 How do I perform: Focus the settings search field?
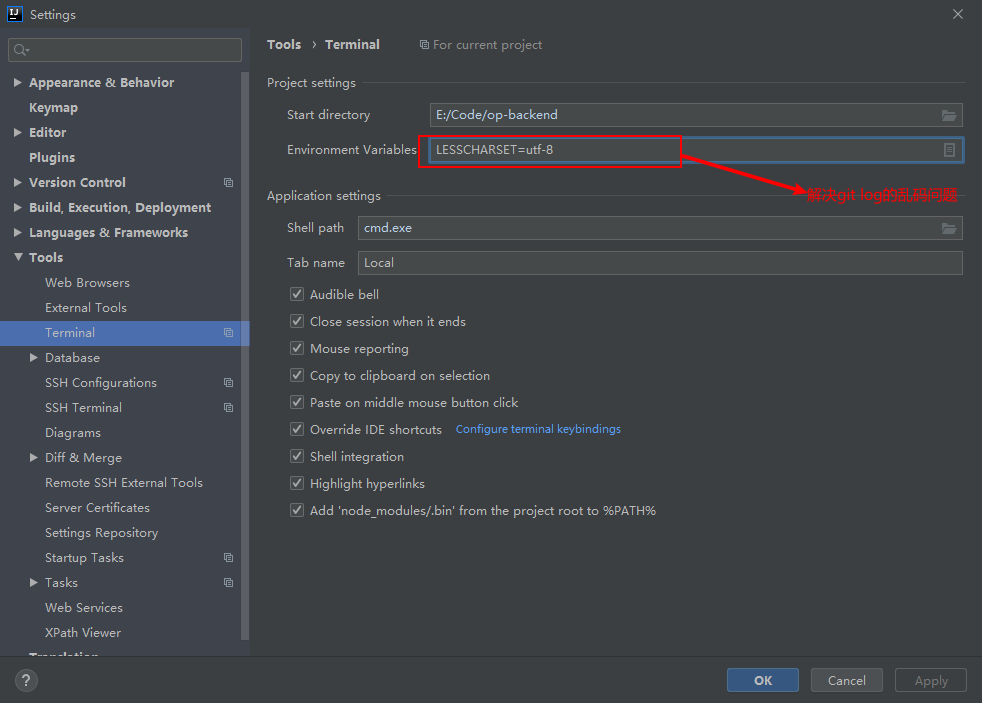[125, 50]
